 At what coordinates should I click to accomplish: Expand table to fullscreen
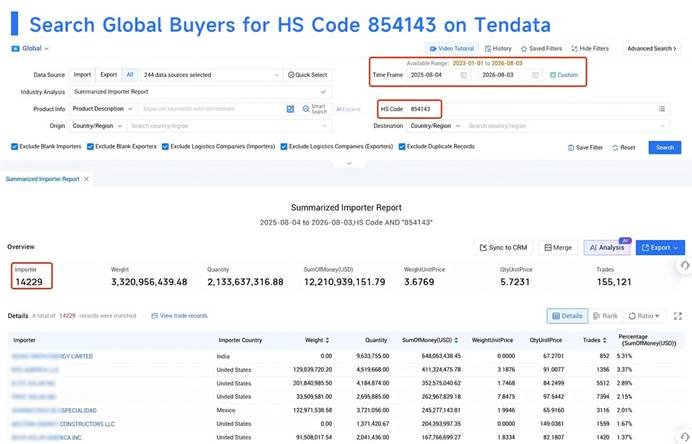pos(678,316)
